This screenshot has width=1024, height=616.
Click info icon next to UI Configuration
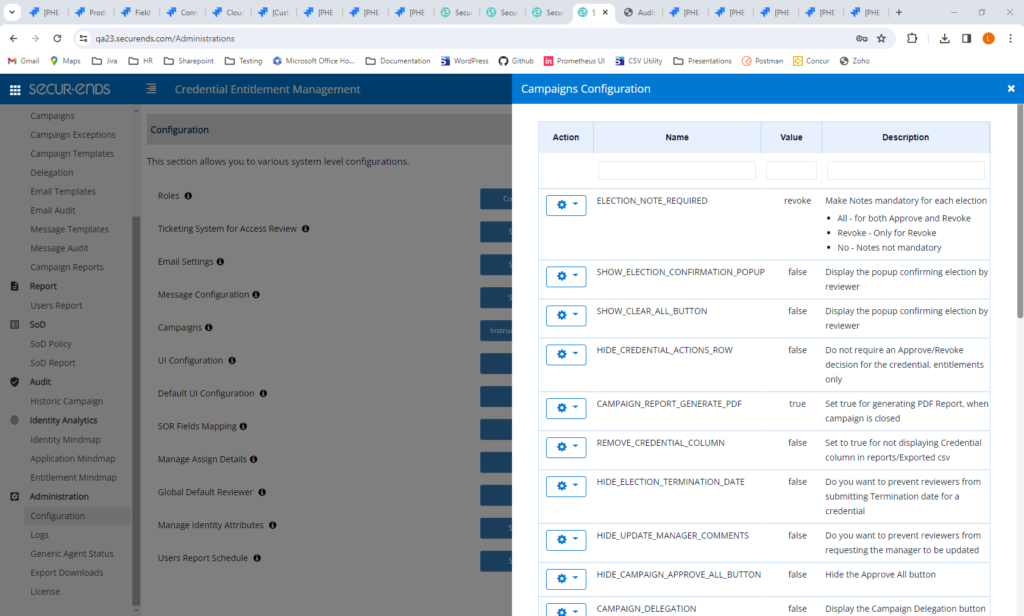232,361
